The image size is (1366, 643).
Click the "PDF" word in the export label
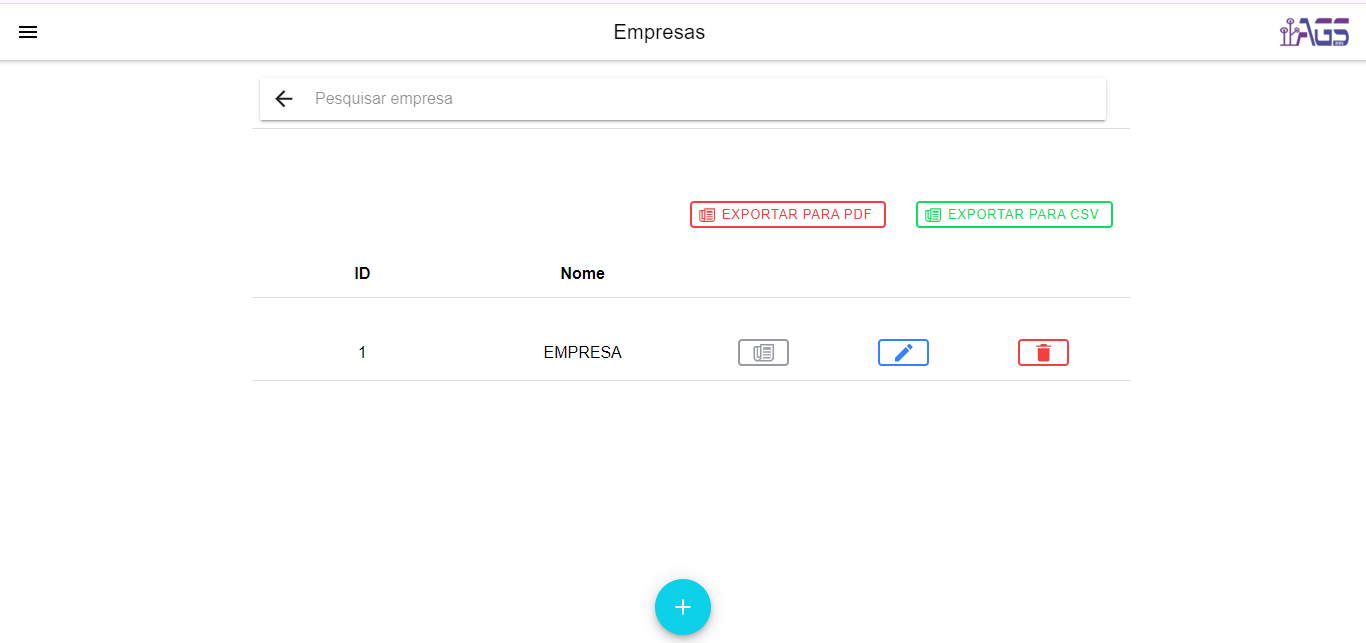pyautogui.click(x=856, y=214)
